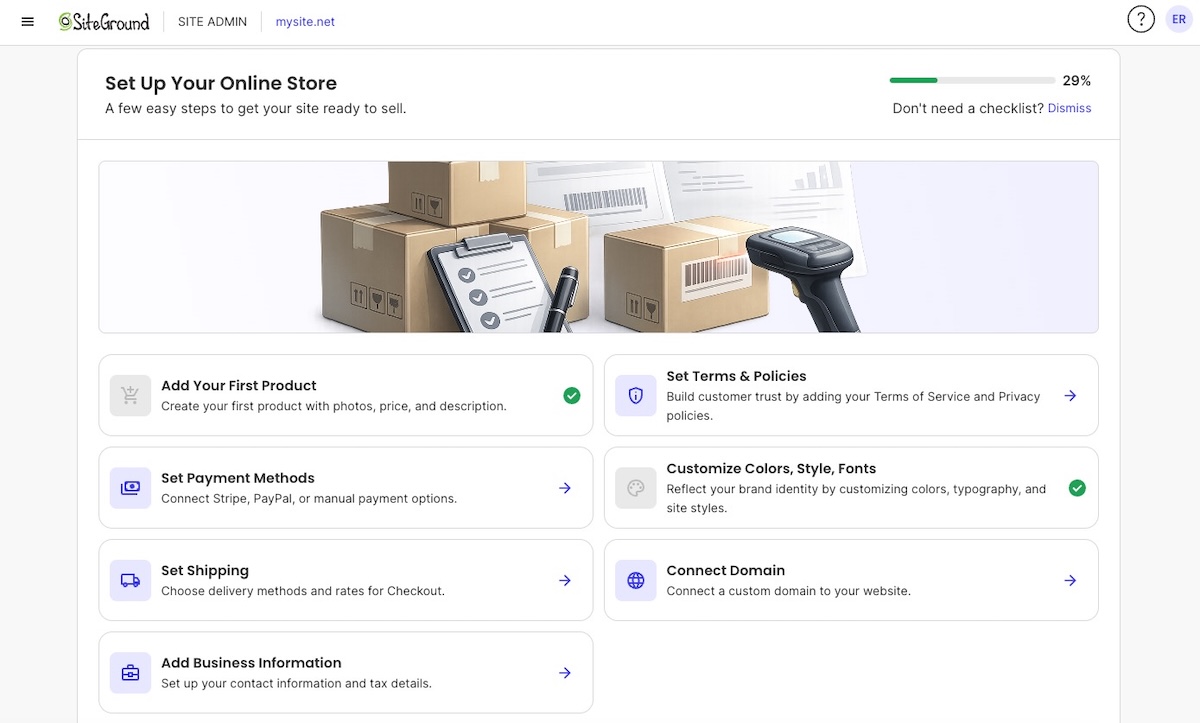
Task: Click the Set Up Your Online Store heading
Action: 221,83
